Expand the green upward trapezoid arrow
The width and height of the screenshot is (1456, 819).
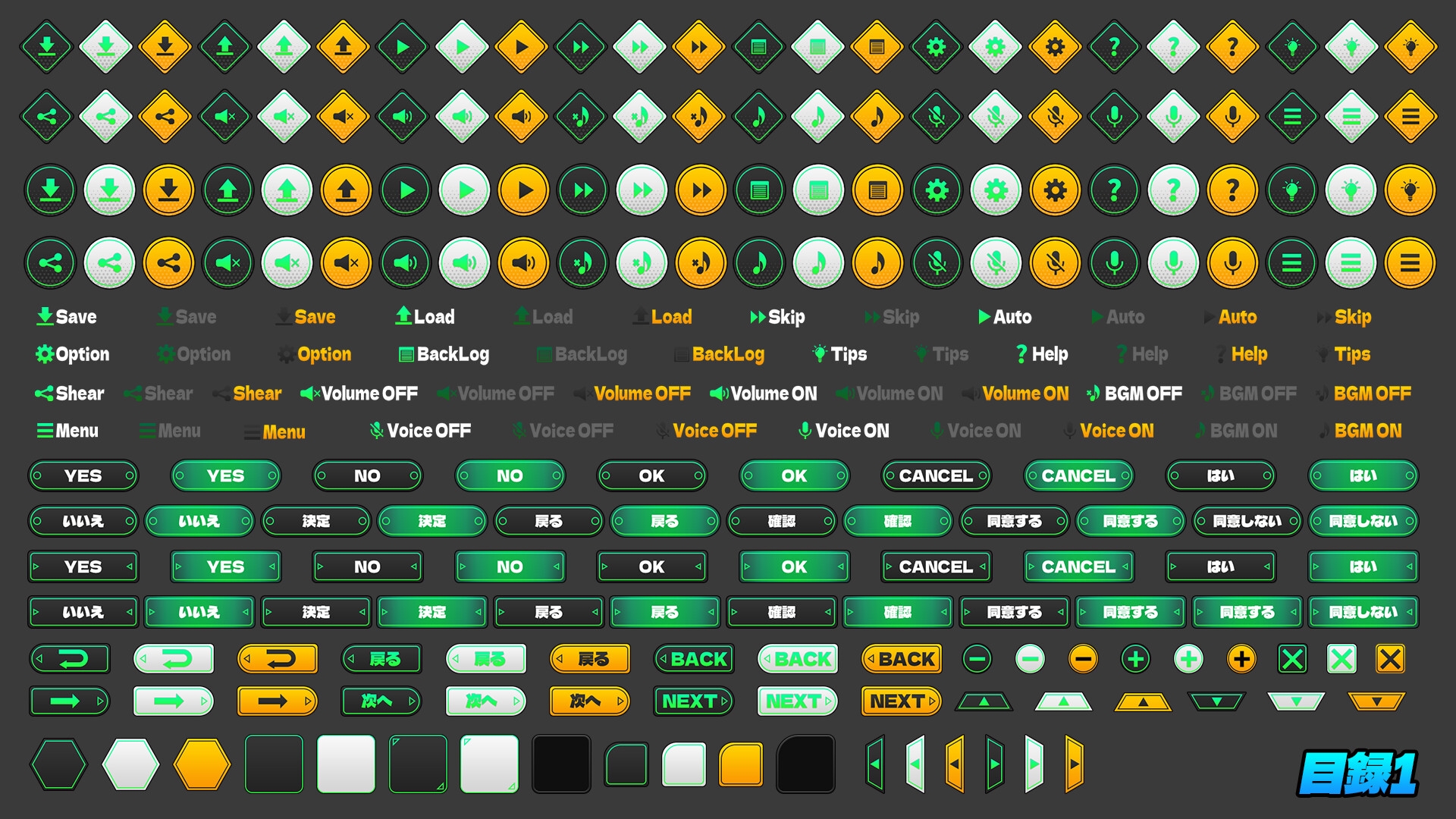click(x=983, y=701)
